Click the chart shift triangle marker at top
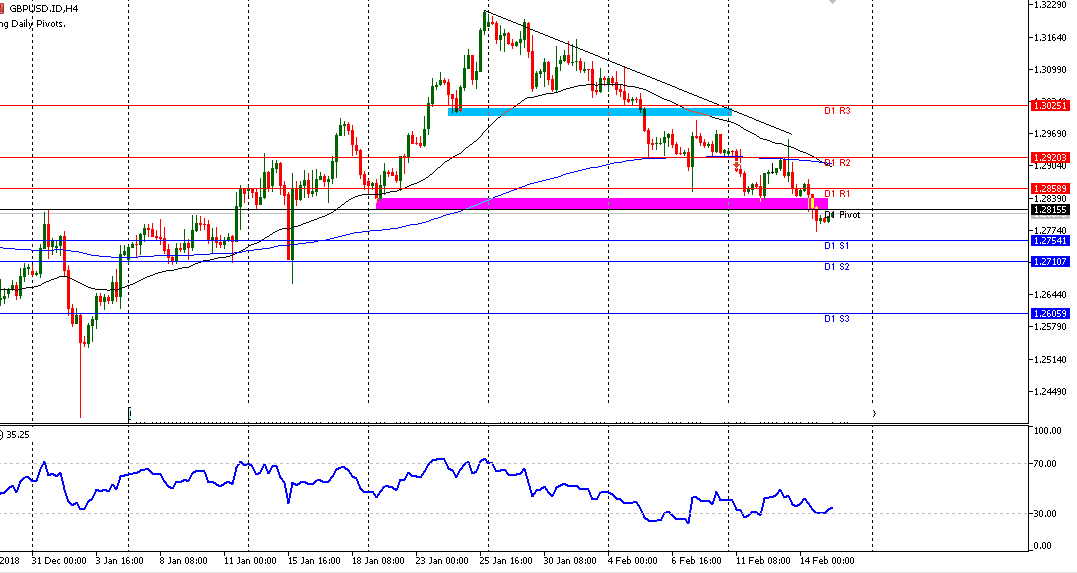The image size is (1077, 573). tap(831, 3)
